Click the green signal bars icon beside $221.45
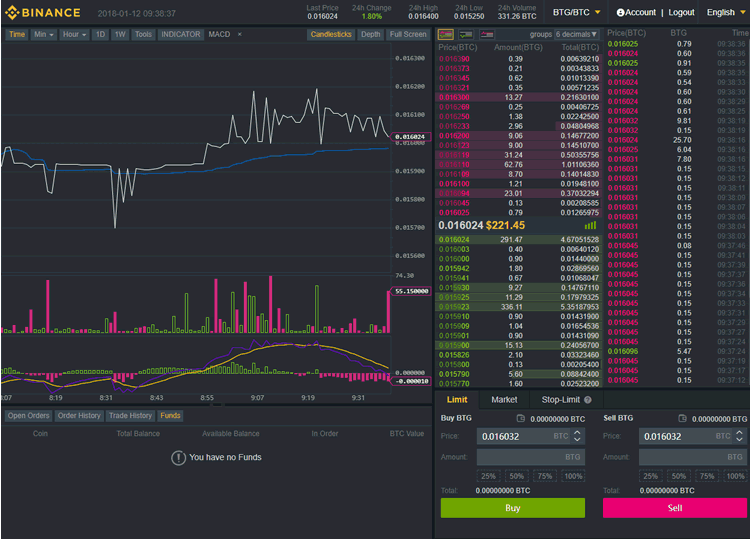The height and width of the screenshot is (539, 750). pyautogui.click(x=590, y=225)
